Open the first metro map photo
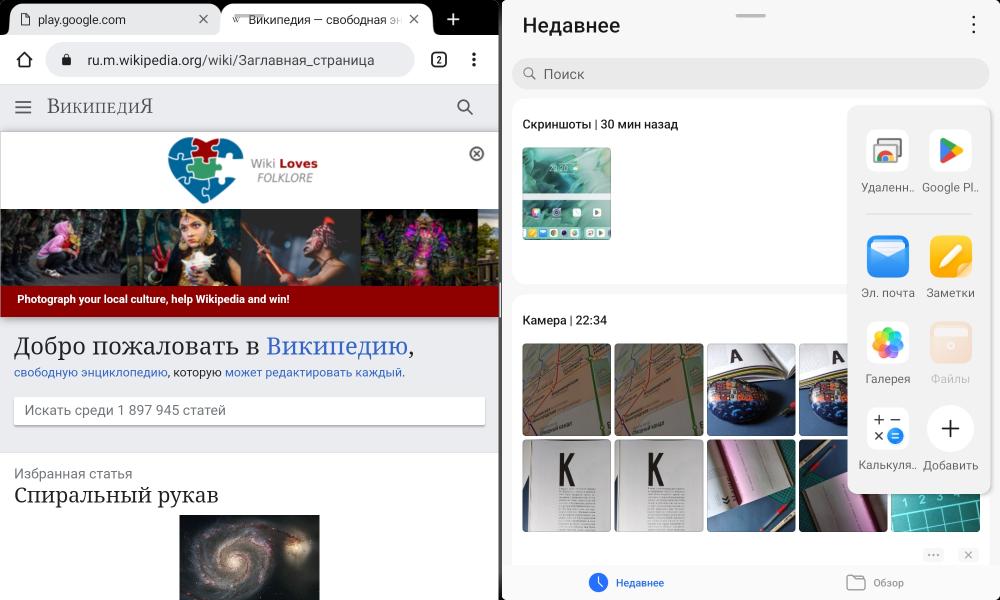This screenshot has width=1000, height=600. [x=566, y=390]
